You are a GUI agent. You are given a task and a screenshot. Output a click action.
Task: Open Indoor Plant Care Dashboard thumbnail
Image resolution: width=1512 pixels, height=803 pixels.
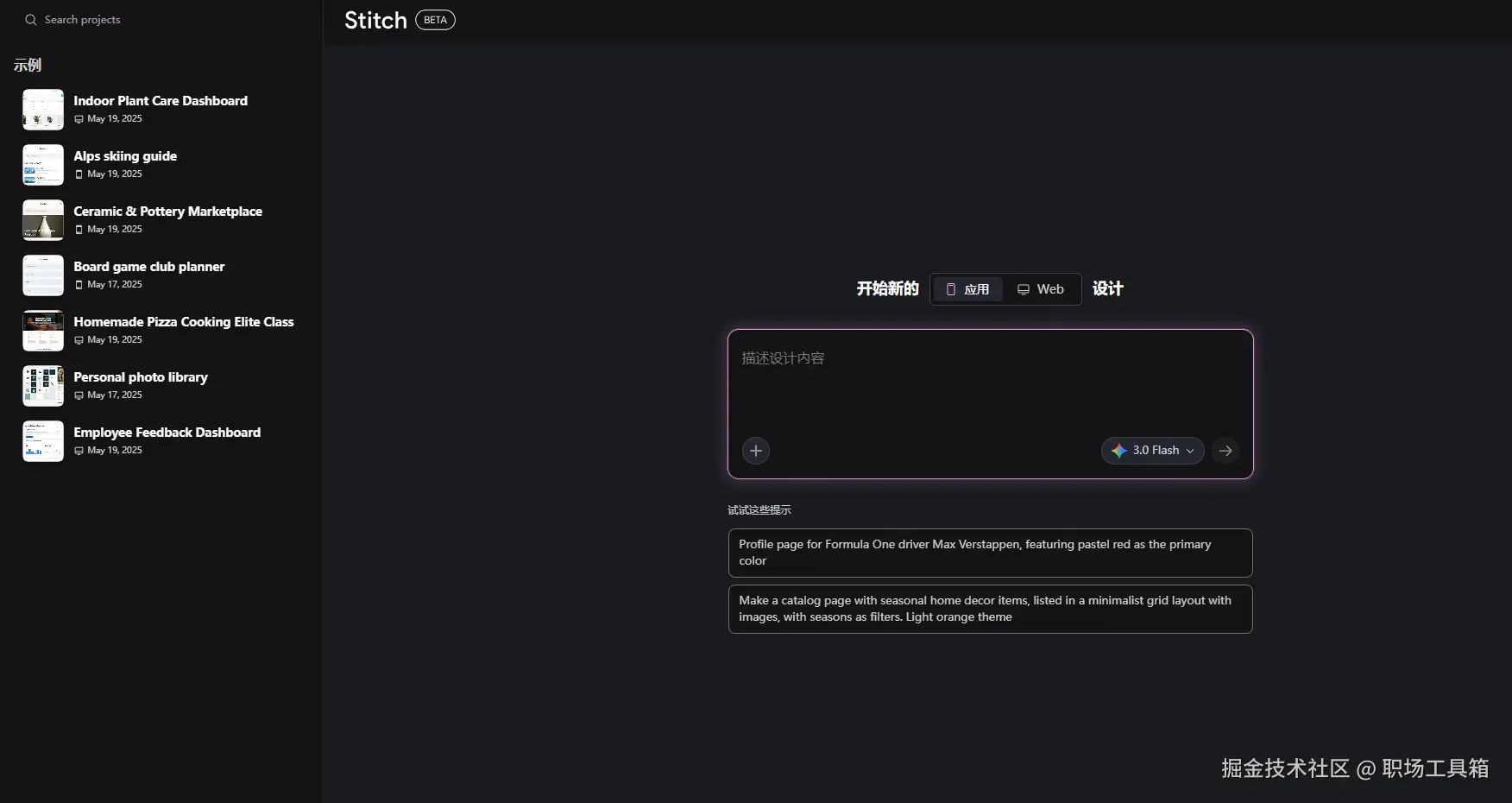pyautogui.click(x=43, y=110)
